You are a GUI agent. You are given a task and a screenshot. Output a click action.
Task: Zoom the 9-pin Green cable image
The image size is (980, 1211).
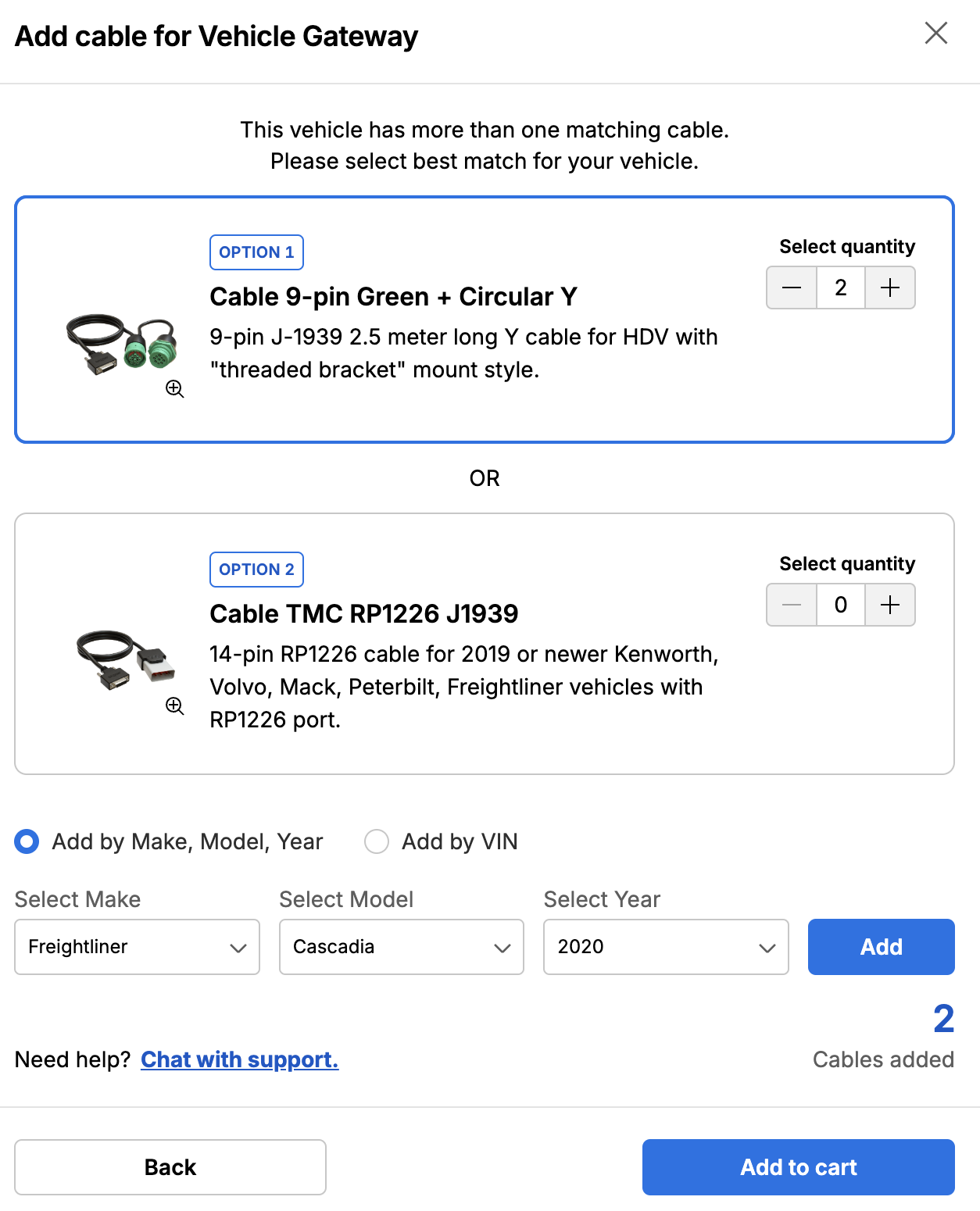pyautogui.click(x=175, y=389)
